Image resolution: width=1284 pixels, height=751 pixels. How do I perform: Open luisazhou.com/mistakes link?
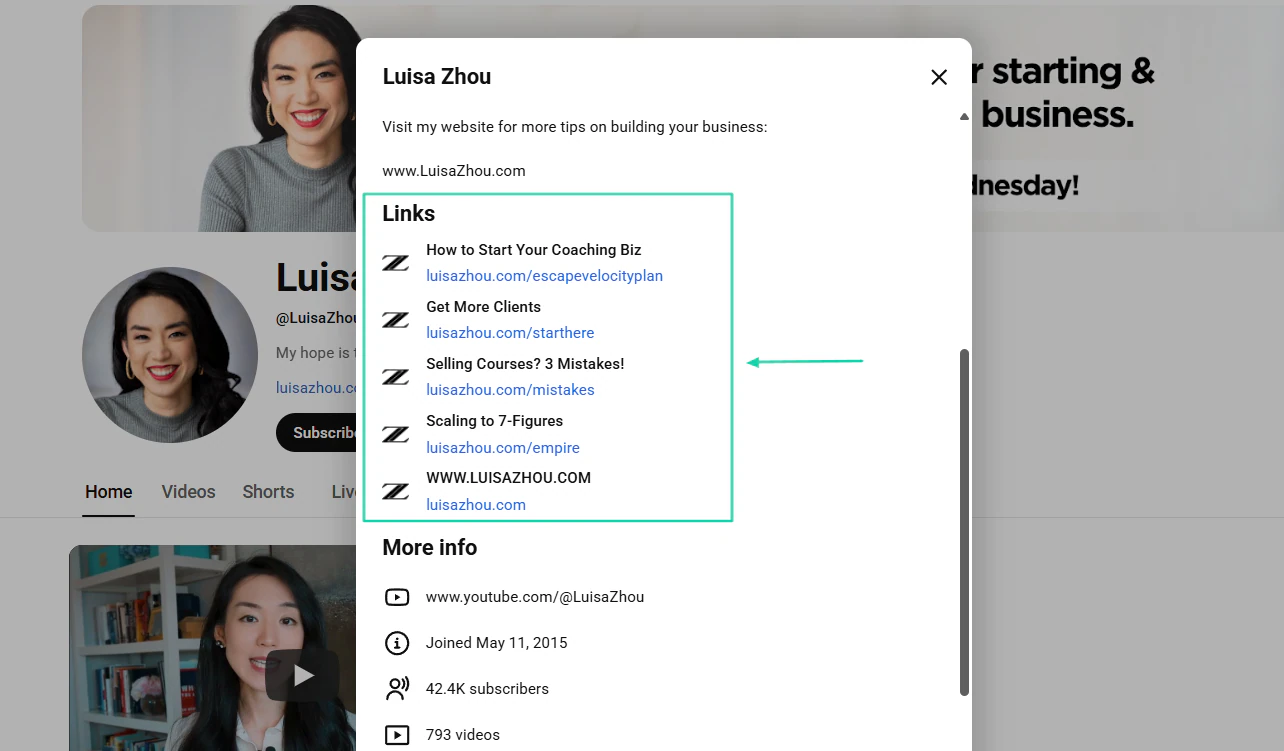click(510, 390)
